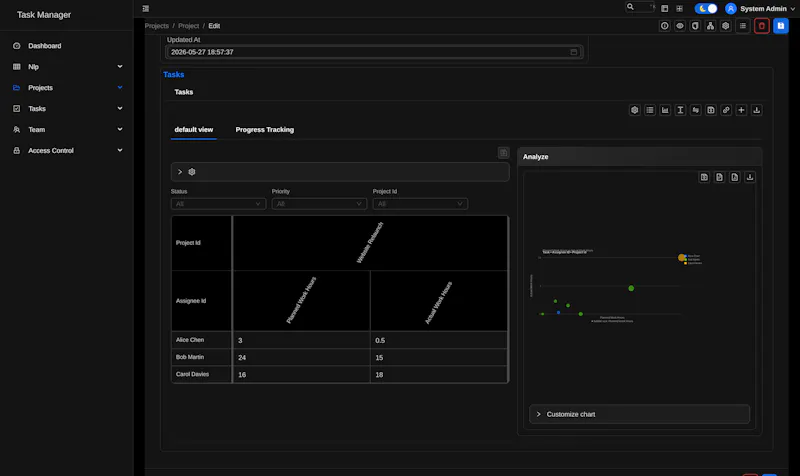Screen dimensions: 800x476
Task: Select the default view tab
Action: 194,130
